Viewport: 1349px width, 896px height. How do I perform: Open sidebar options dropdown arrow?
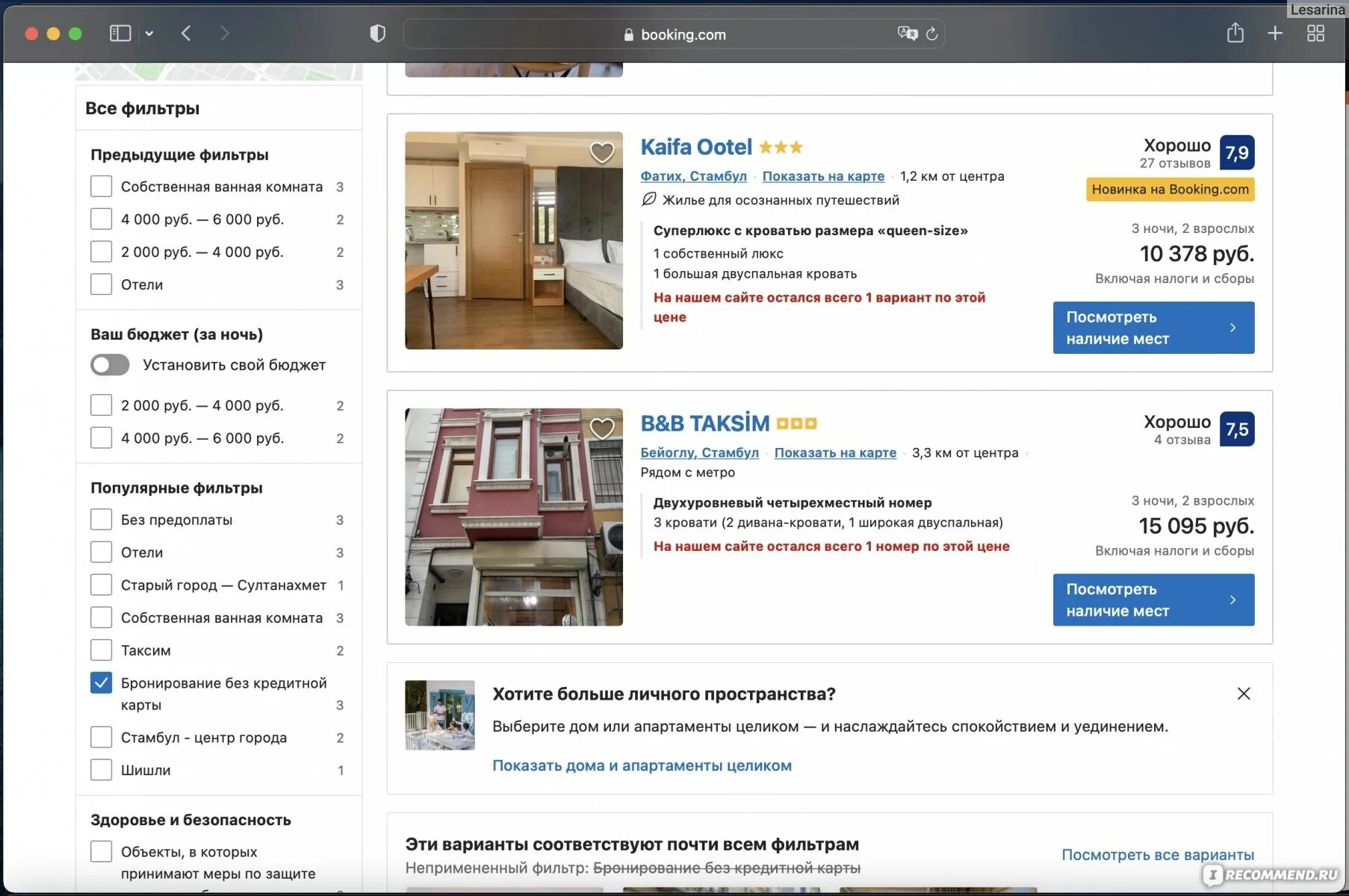pos(149,34)
